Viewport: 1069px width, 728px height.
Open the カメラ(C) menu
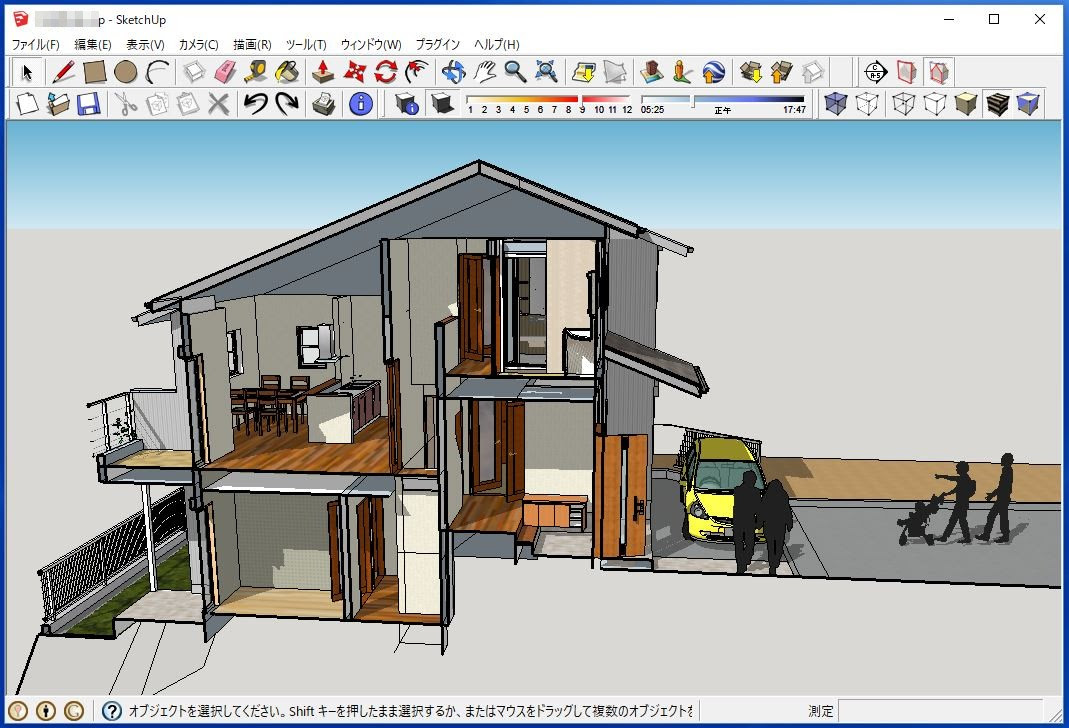pyautogui.click(x=198, y=44)
